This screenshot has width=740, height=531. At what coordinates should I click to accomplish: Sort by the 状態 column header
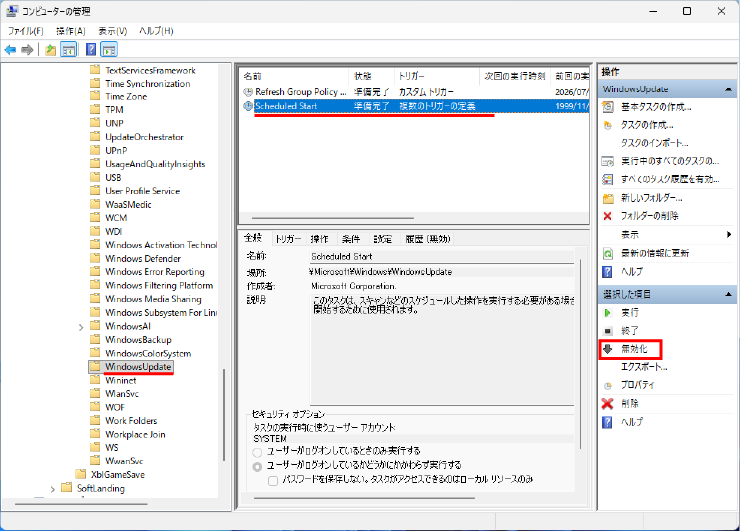click(371, 76)
